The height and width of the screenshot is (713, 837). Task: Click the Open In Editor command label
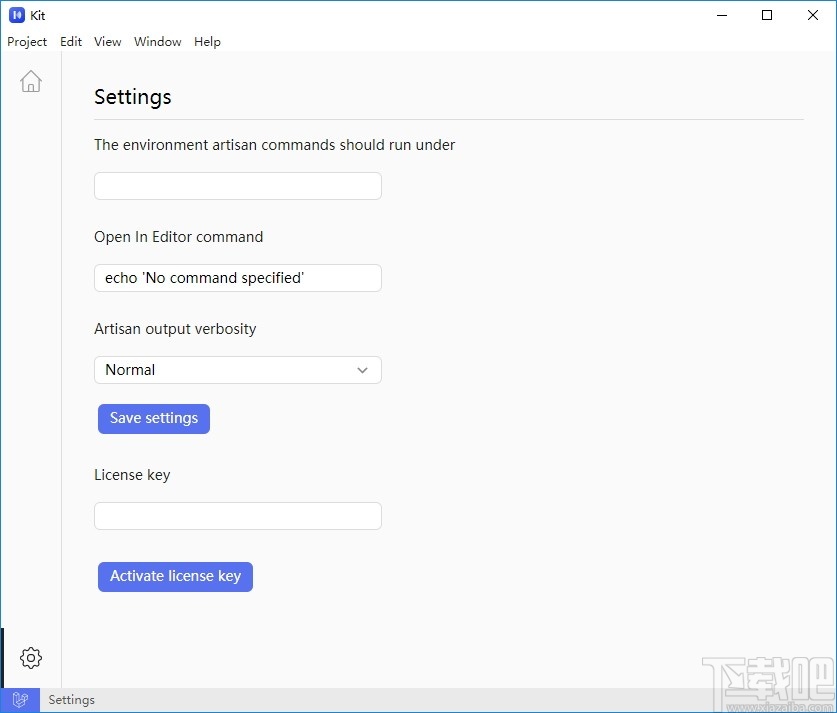(x=178, y=237)
